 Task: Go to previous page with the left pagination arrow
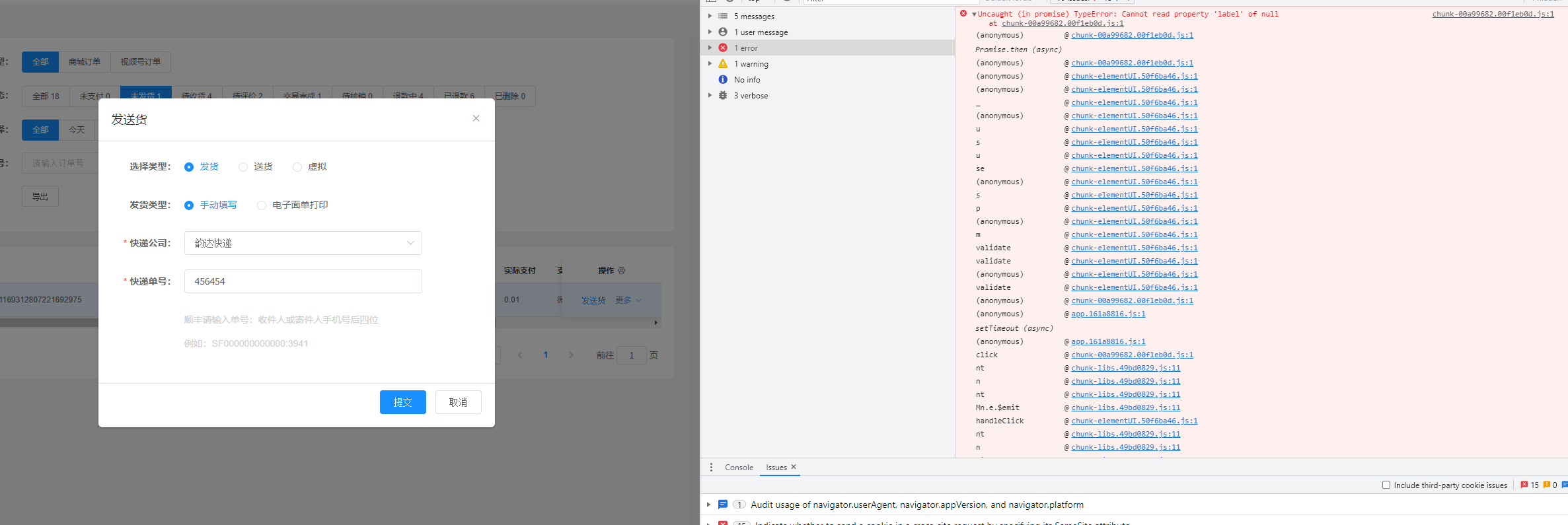(x=520, y=355)
